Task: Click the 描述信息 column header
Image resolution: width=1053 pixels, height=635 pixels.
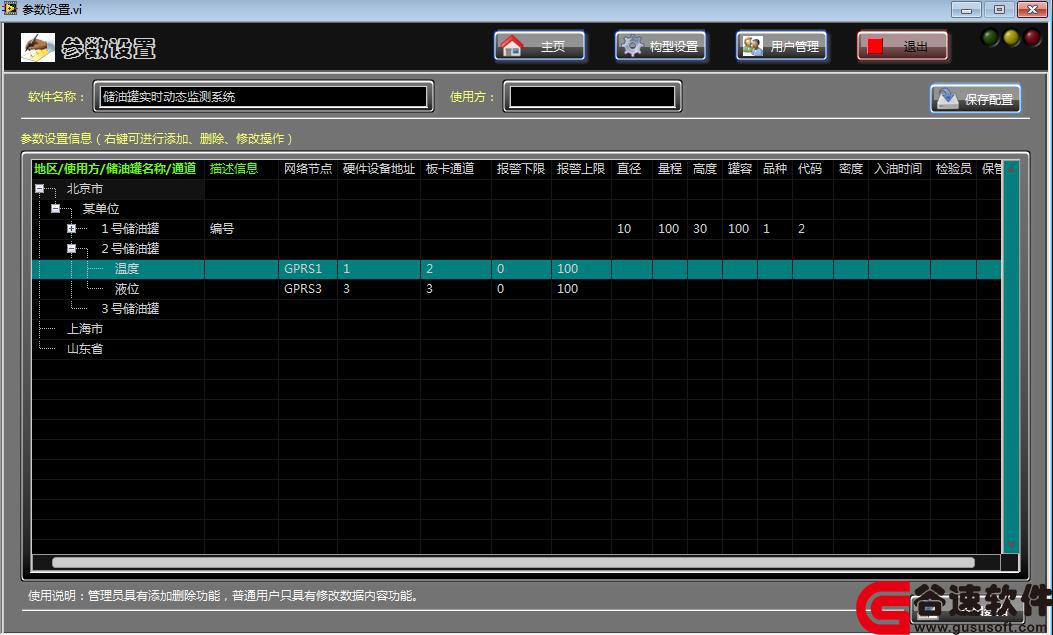Action: pos(234,168)
